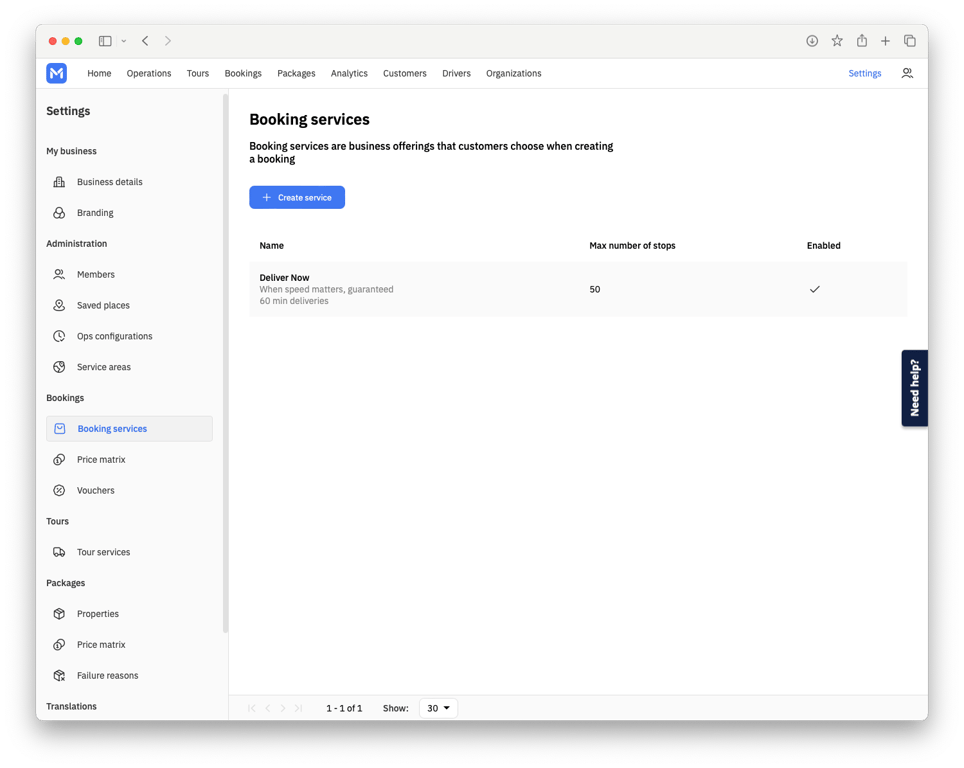This screenshot has width=964, height=768.
Task: Open the Operations menu
Action: (x=149, y=73)
